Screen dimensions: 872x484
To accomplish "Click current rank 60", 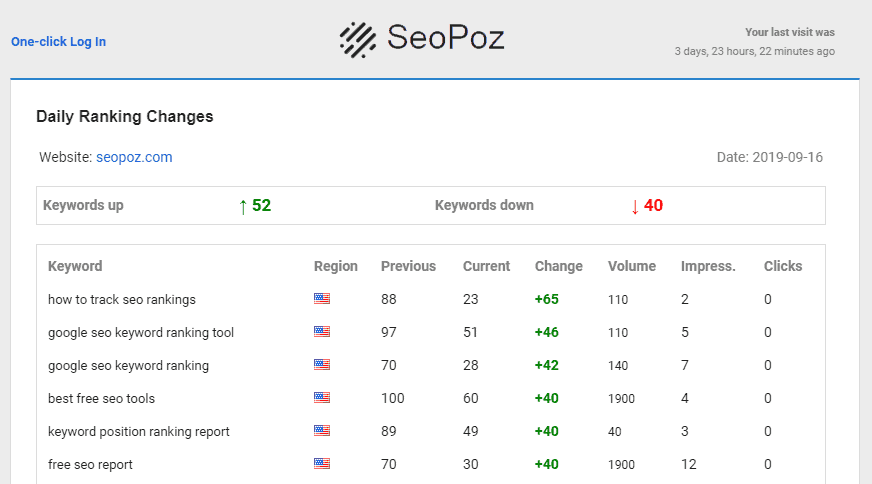I will [470, 398].
